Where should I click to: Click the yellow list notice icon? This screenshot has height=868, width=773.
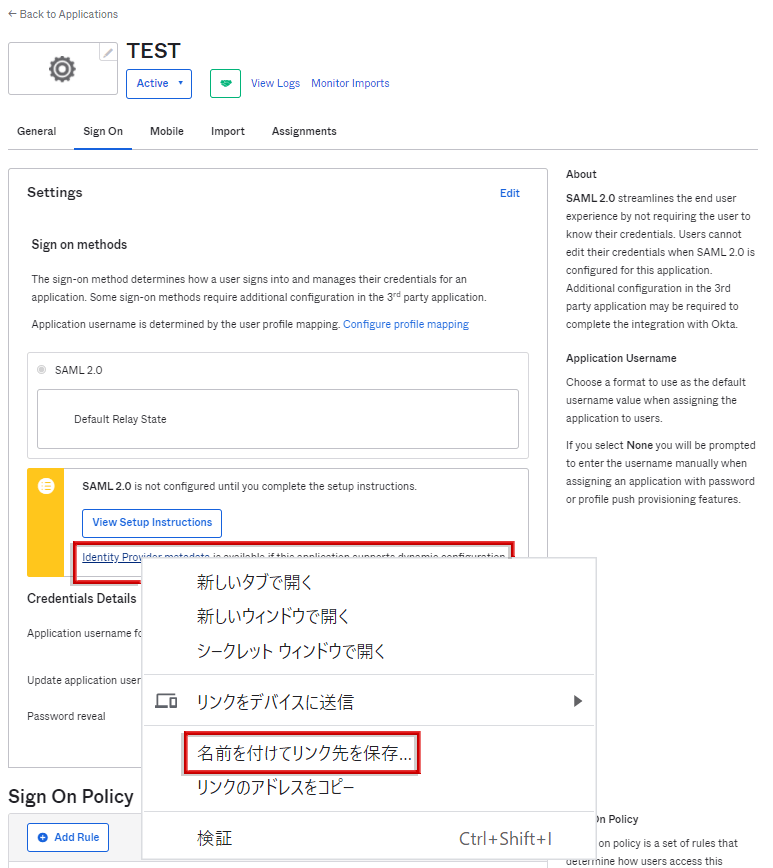[46, 487]
